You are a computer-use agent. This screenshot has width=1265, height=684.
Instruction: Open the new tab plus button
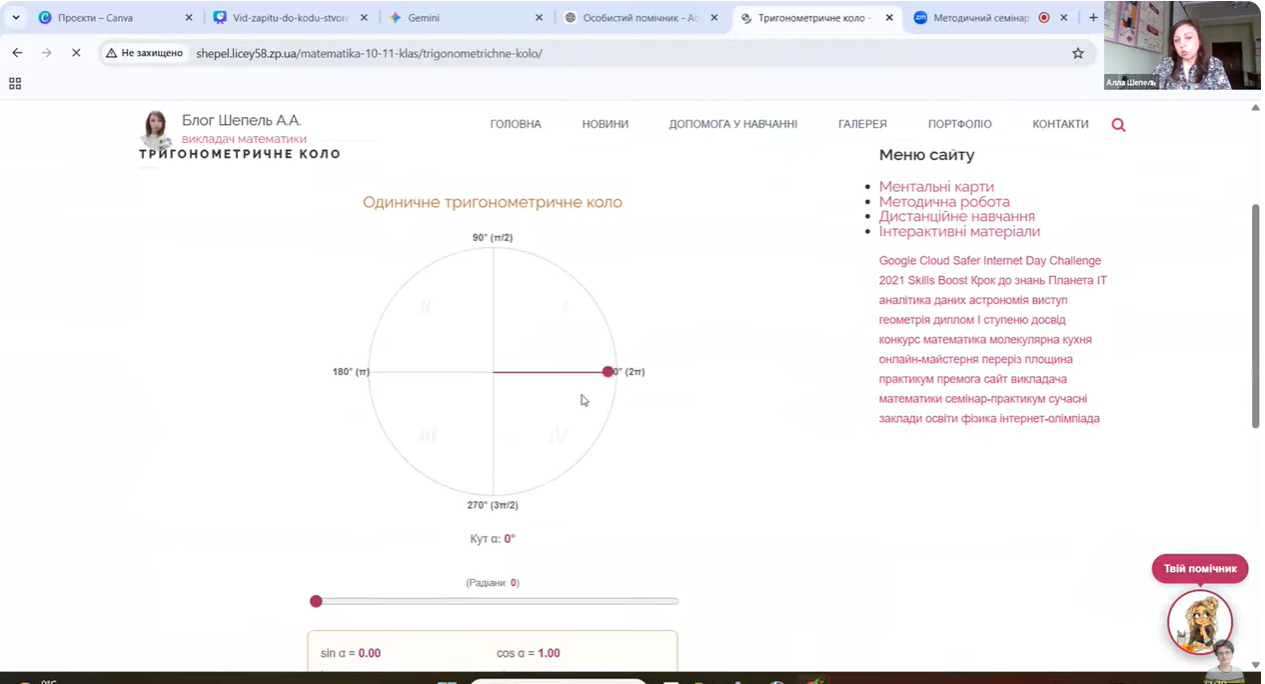click(x=1093, y=18)
